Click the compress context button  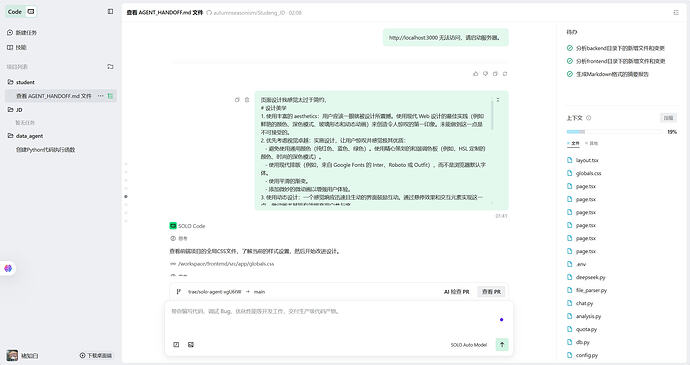669,118
